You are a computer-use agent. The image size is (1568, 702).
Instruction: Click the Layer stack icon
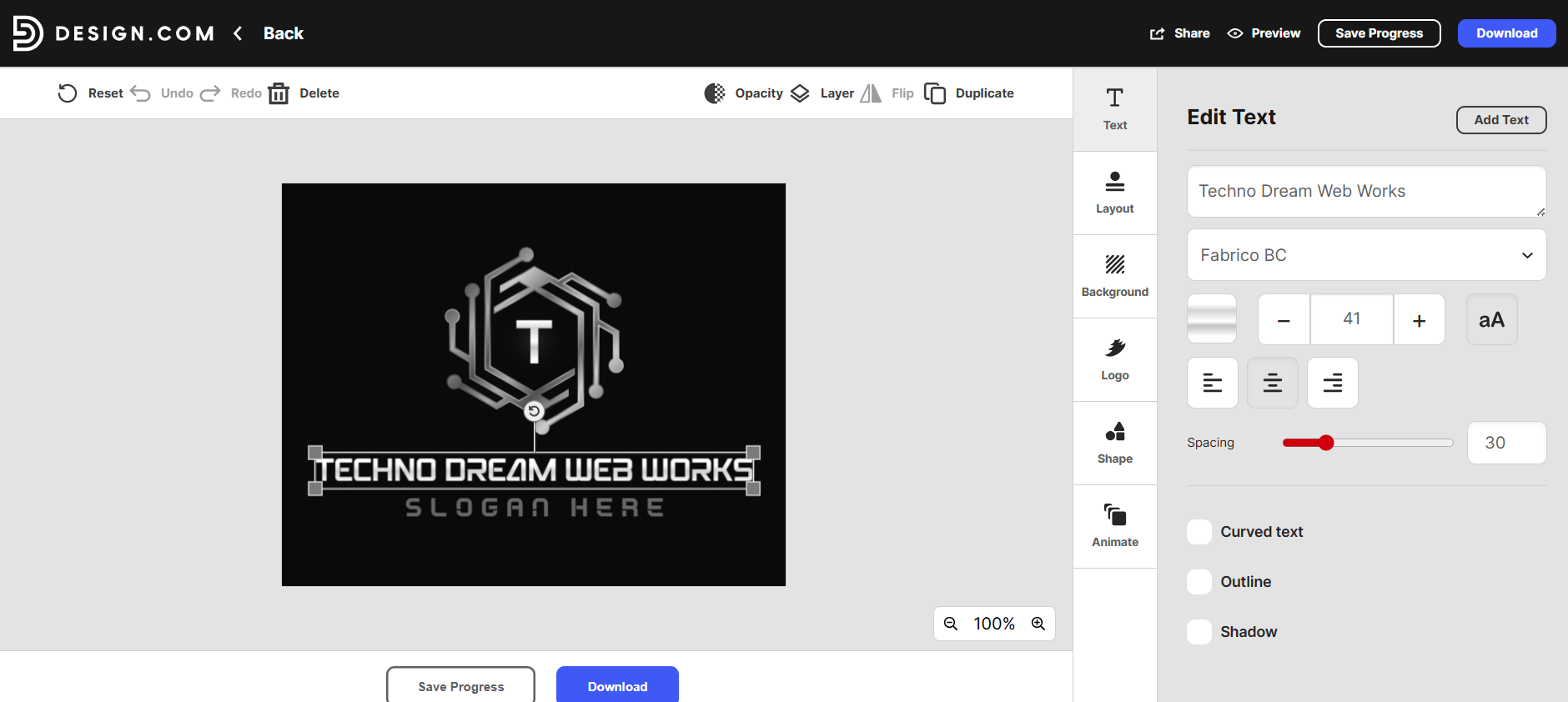(x=800, y=93)
